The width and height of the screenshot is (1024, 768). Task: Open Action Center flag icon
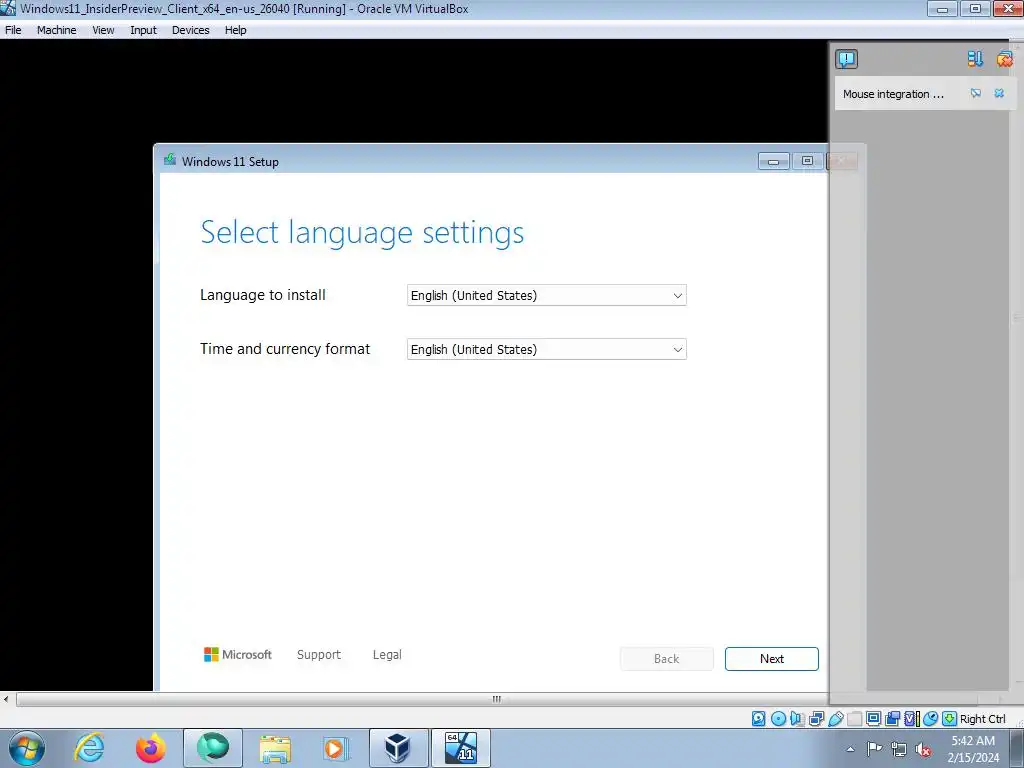point(874,749)
